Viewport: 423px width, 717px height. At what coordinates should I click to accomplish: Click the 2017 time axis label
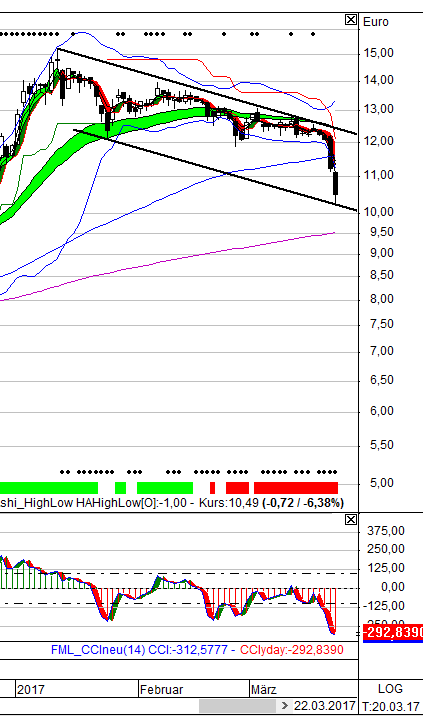31,689
